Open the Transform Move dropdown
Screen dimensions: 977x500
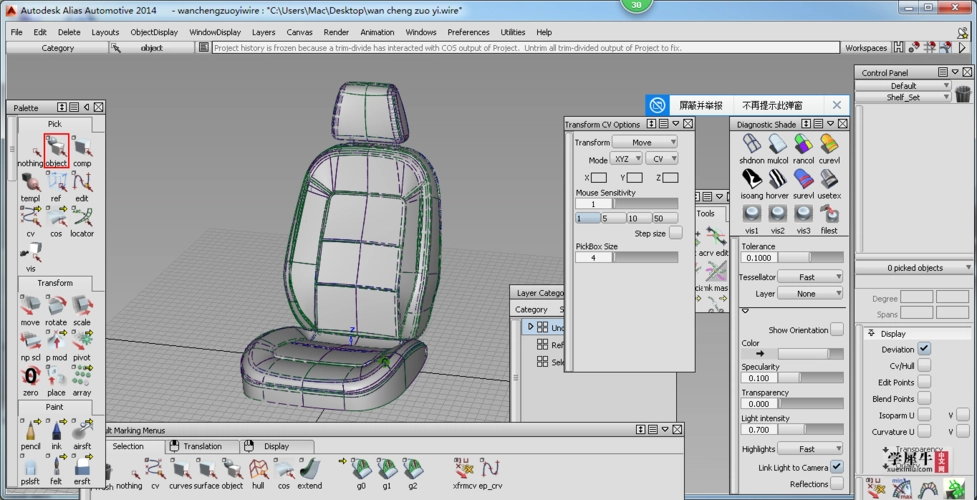(645, 142)
